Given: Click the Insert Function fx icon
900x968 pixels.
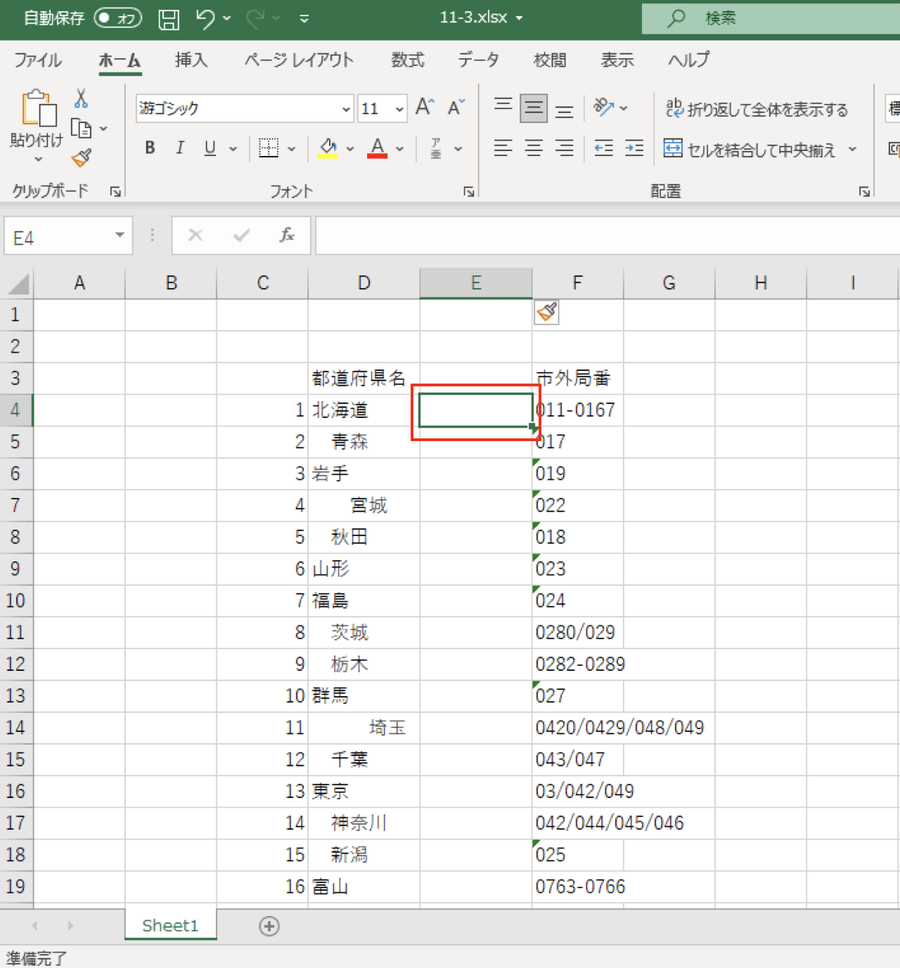Looking at the screenshot, I should (287, 235).
